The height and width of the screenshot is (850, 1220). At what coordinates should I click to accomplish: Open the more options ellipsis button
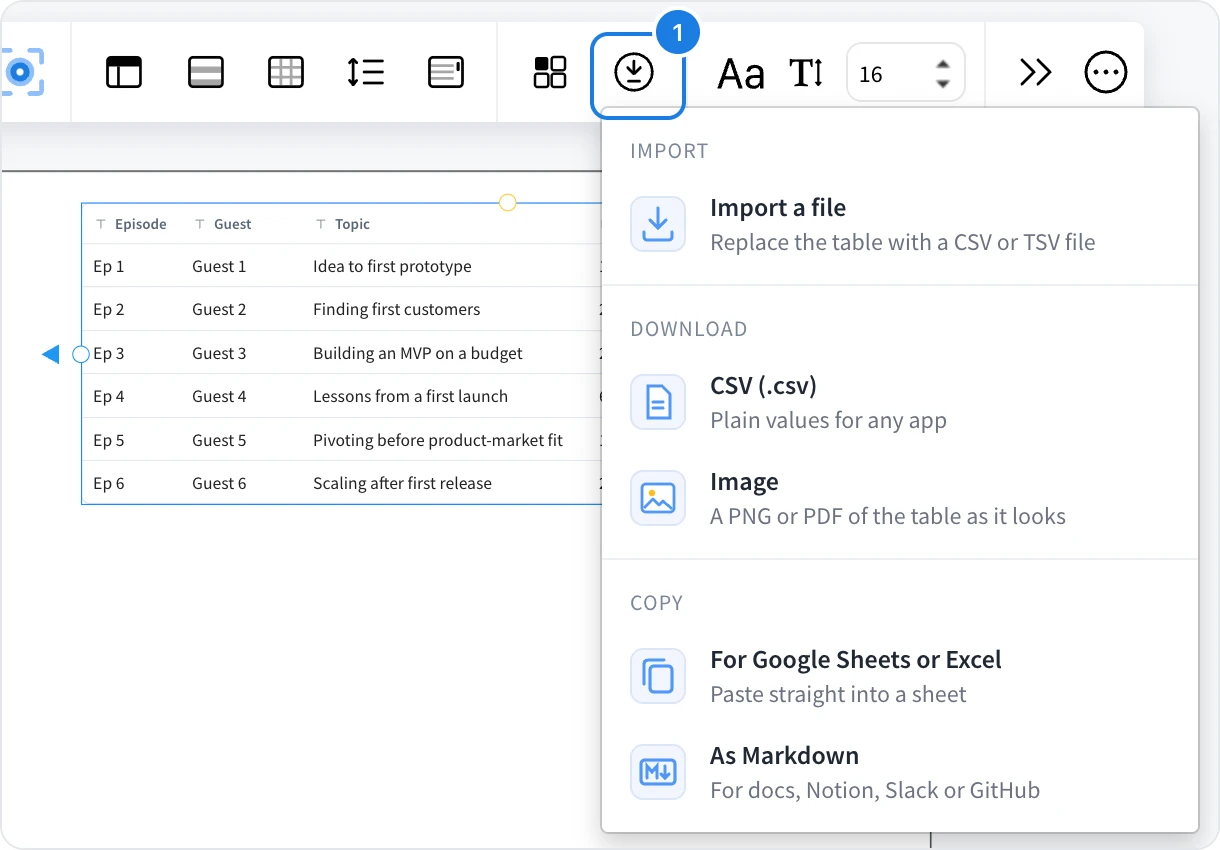coord(1106,72)
